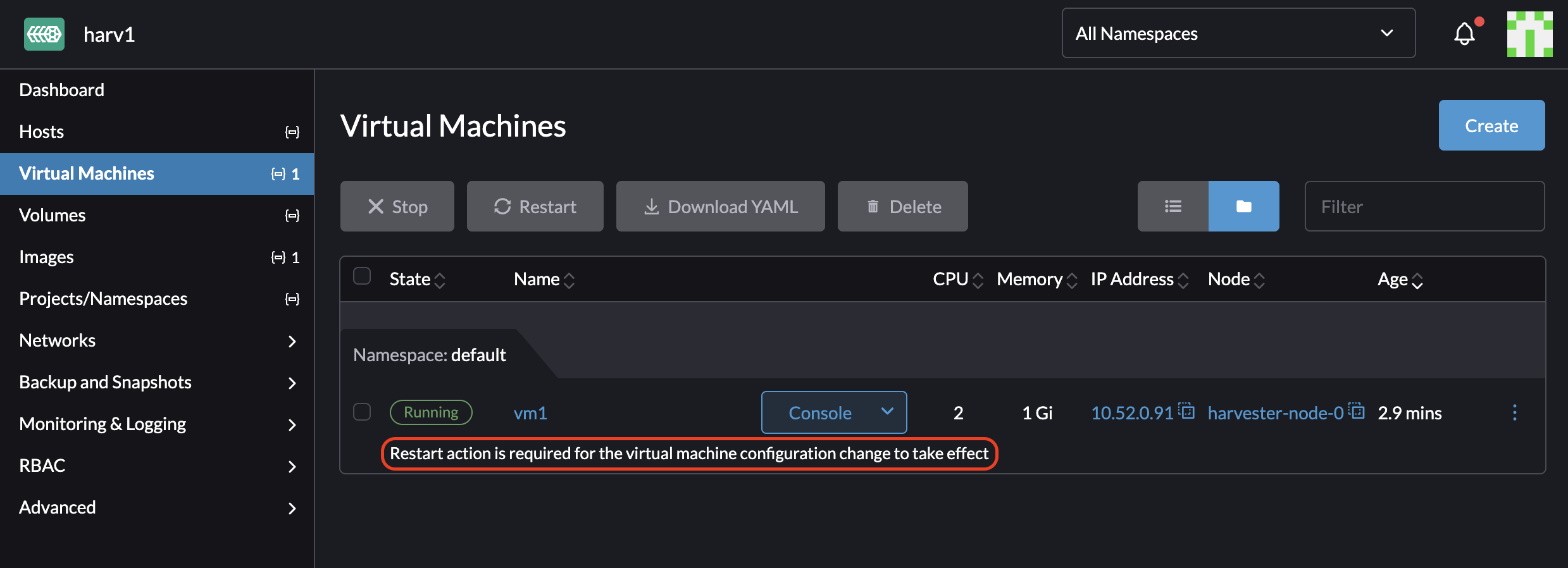Click the Harvester logo icon
1568x568 pixels.
pos(44,34)
